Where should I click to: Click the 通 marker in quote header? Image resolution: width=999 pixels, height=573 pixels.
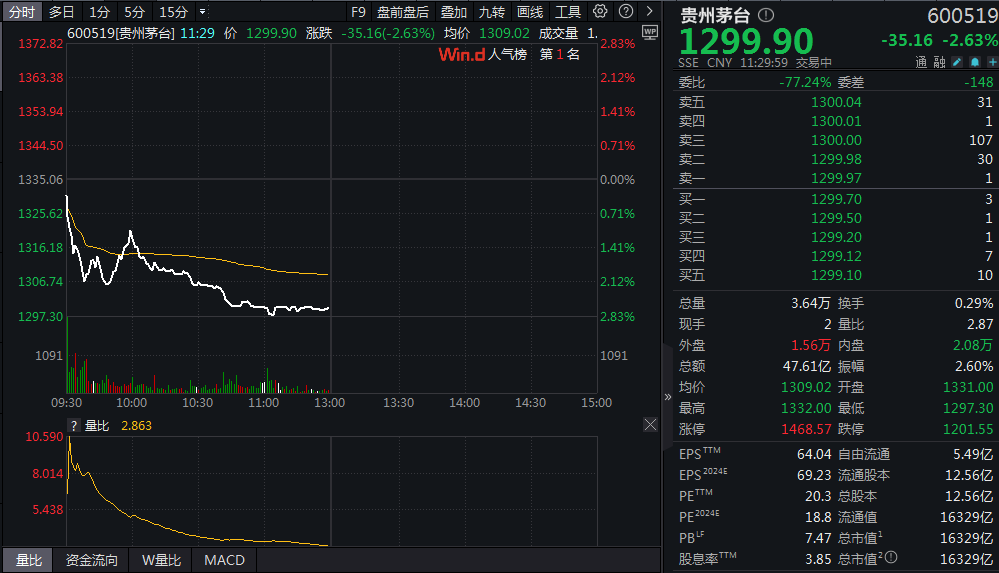921,62
